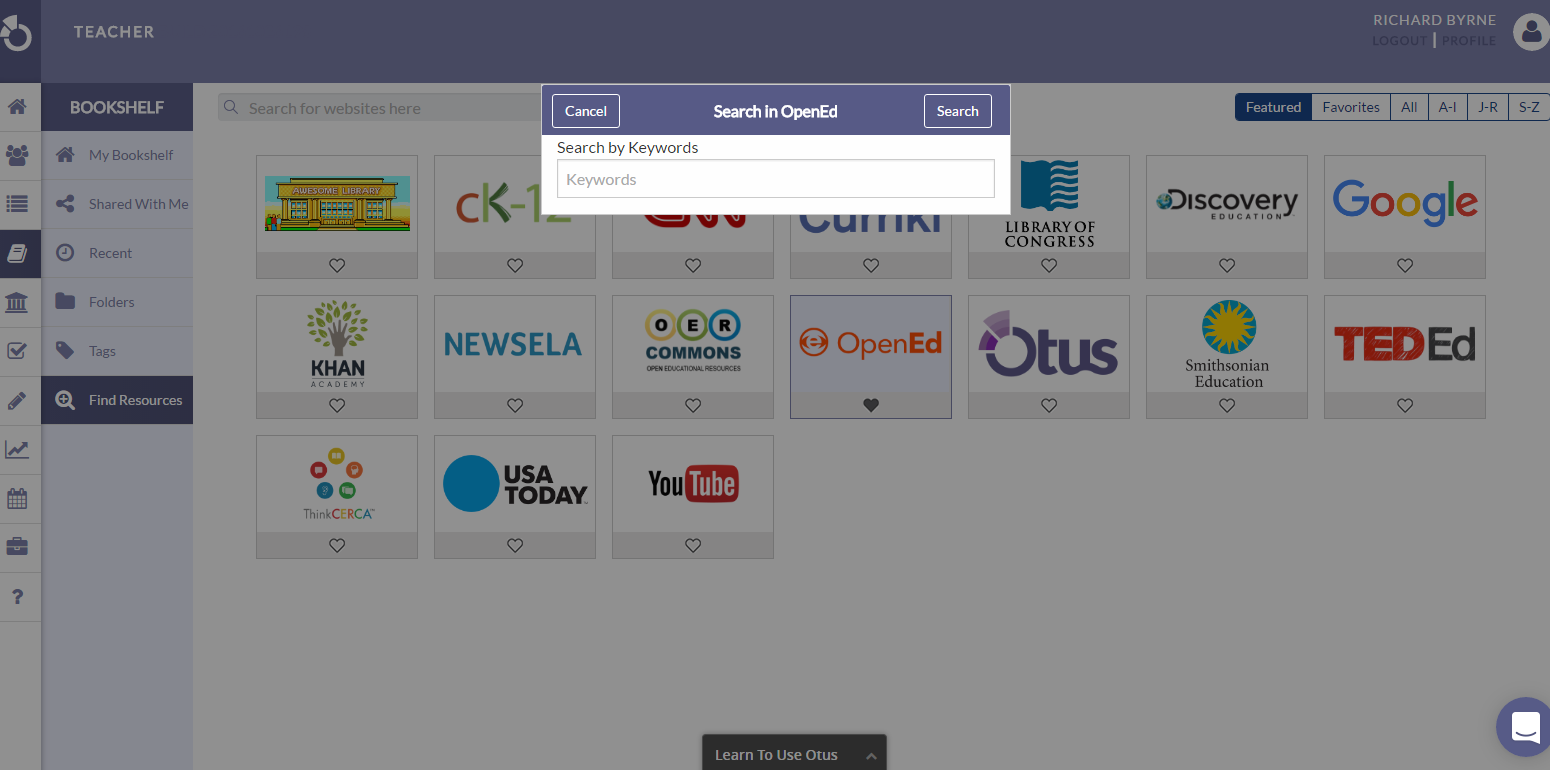Viewport: 1550px width, 770px height.
Task: Switch to the All filter tab
Action: (1409, 107)
